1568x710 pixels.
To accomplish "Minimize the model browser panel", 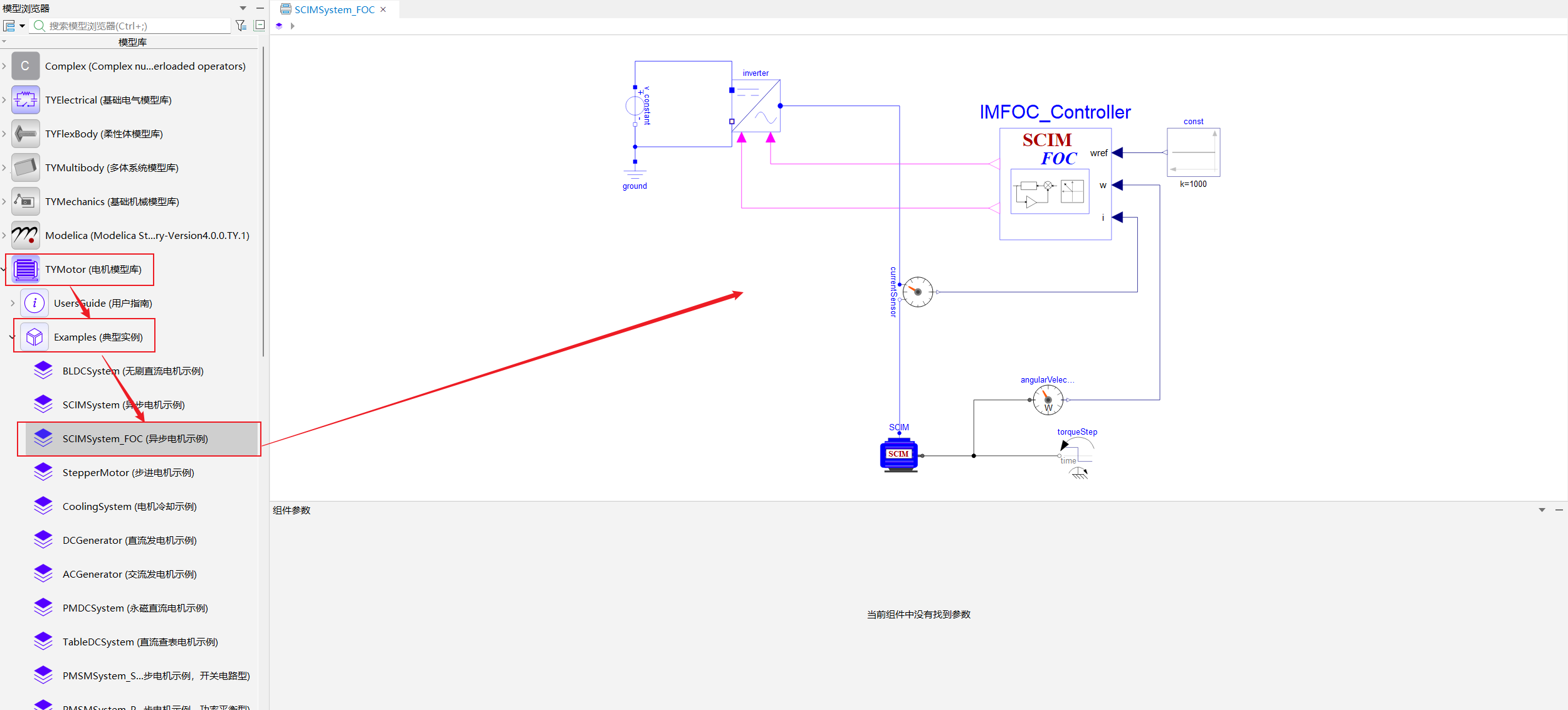I will click(260, 8).
